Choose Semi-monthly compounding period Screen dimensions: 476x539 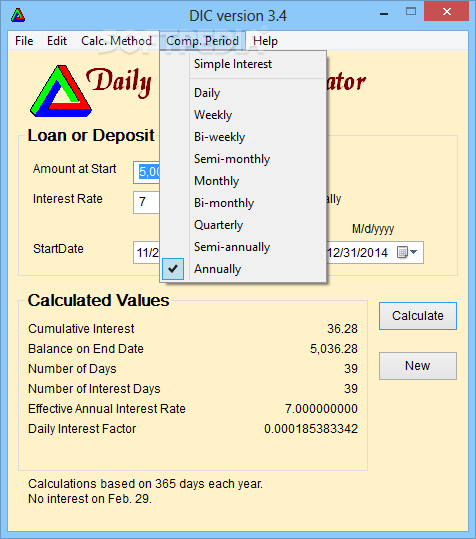(243, 159)
